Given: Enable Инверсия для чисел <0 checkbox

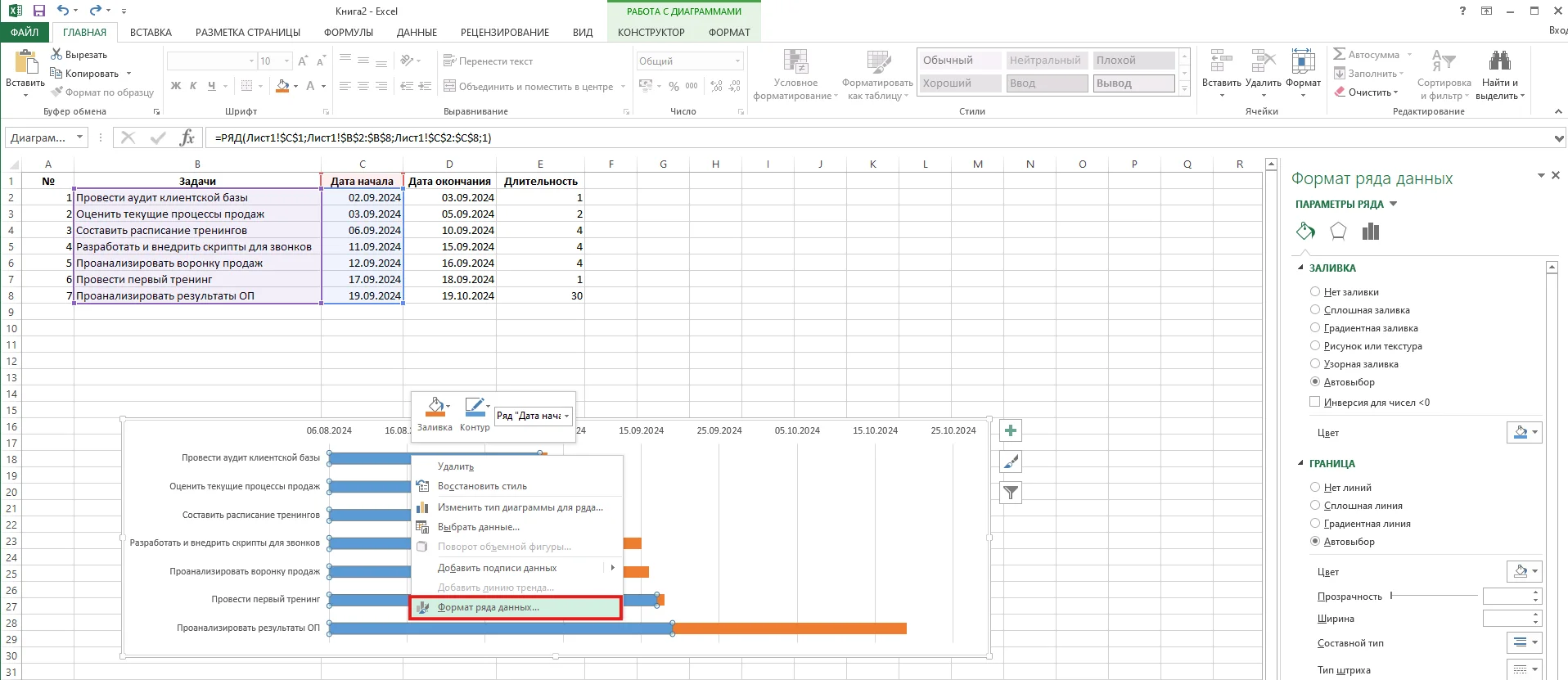Looking at the screenshot, I should (x=1315, y=402).
